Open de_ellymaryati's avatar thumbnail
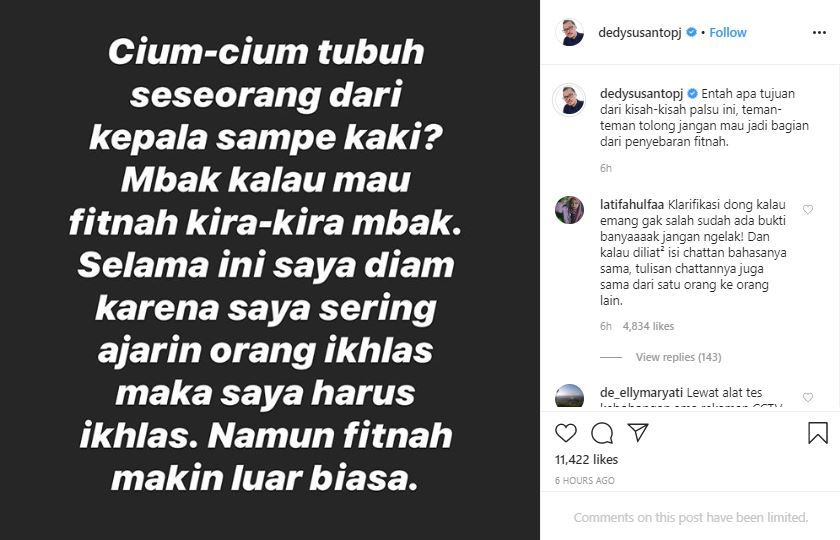840x540 pixels. tap(569, 397)
